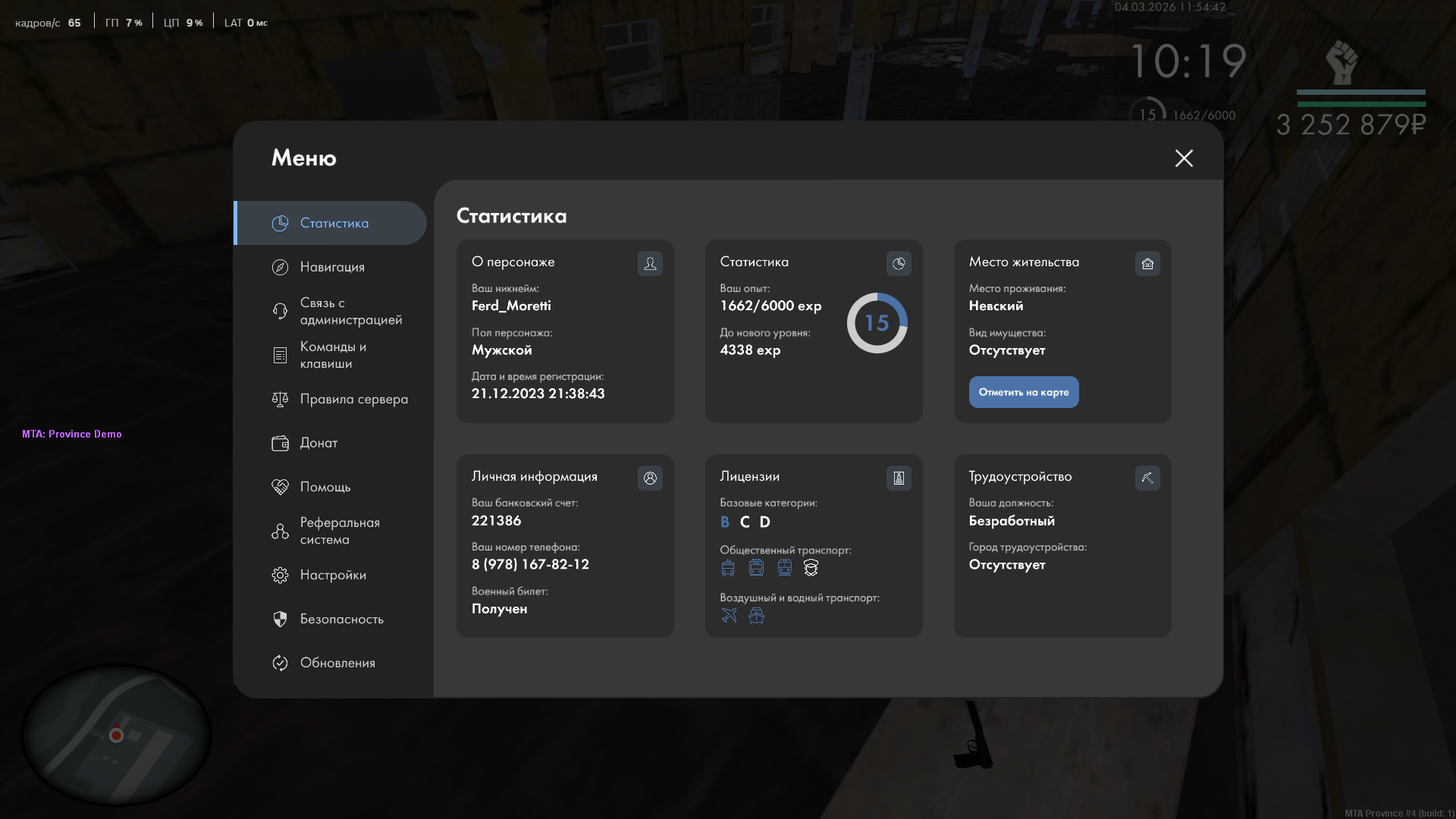Select the Реферальная система item
This screenshot has width=1456, height=819.
coord(339,531)
